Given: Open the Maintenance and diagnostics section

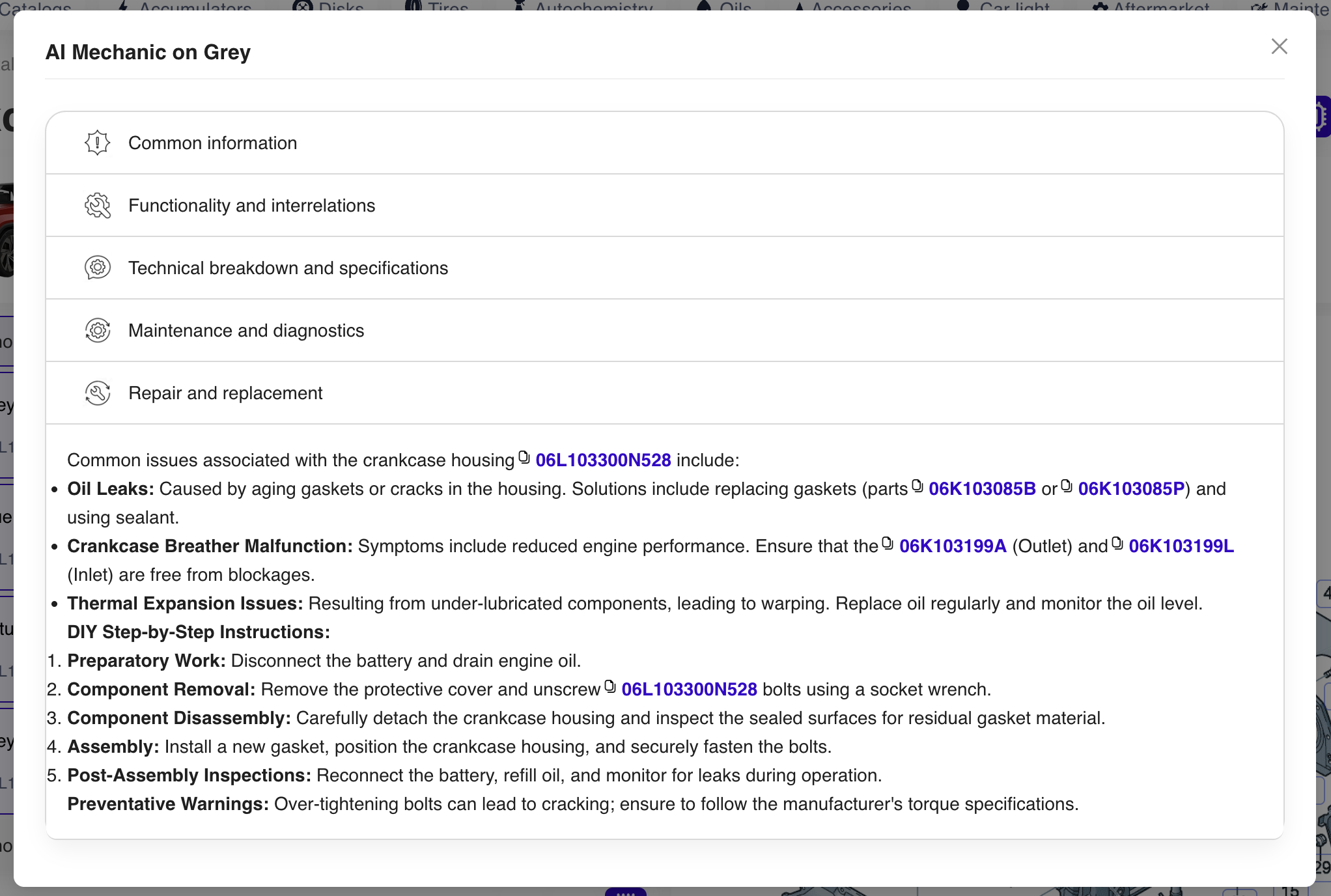Looking at the screenshot, I should pyautogui.click(x=246, y=330).
